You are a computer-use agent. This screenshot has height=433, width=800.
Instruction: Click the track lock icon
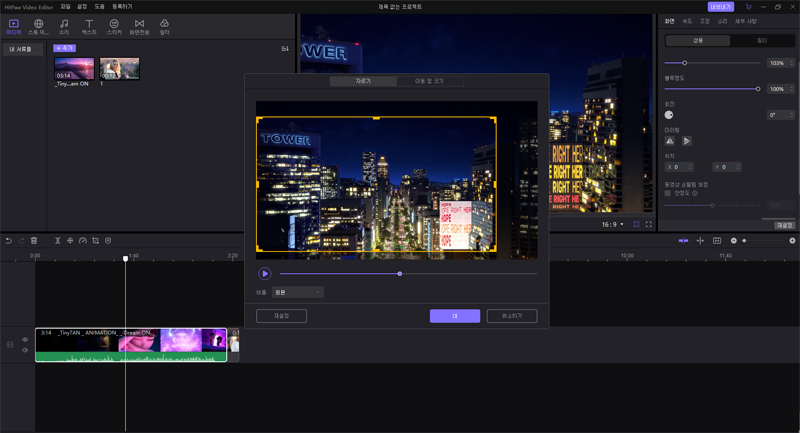[10, 345]
